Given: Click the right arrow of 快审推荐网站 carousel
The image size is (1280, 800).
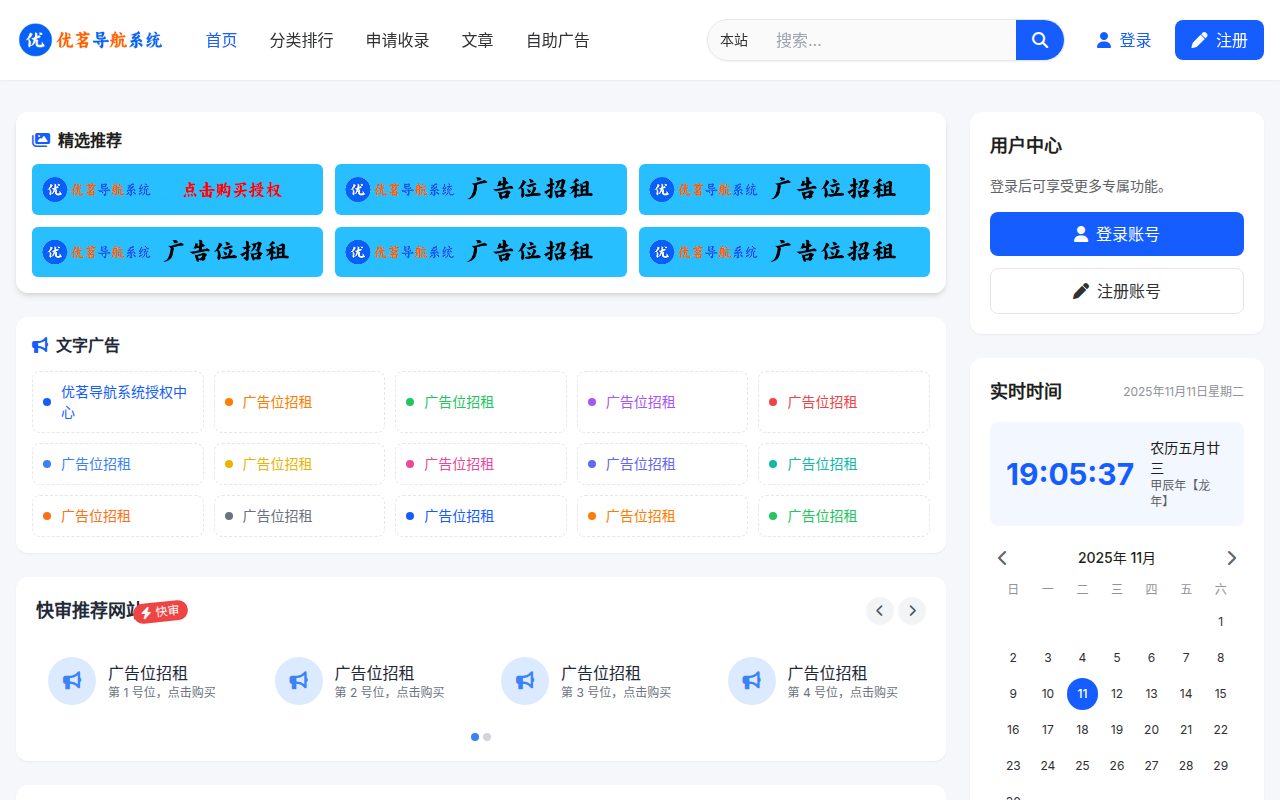Looking at the screenshot, I should click(911, 610).
